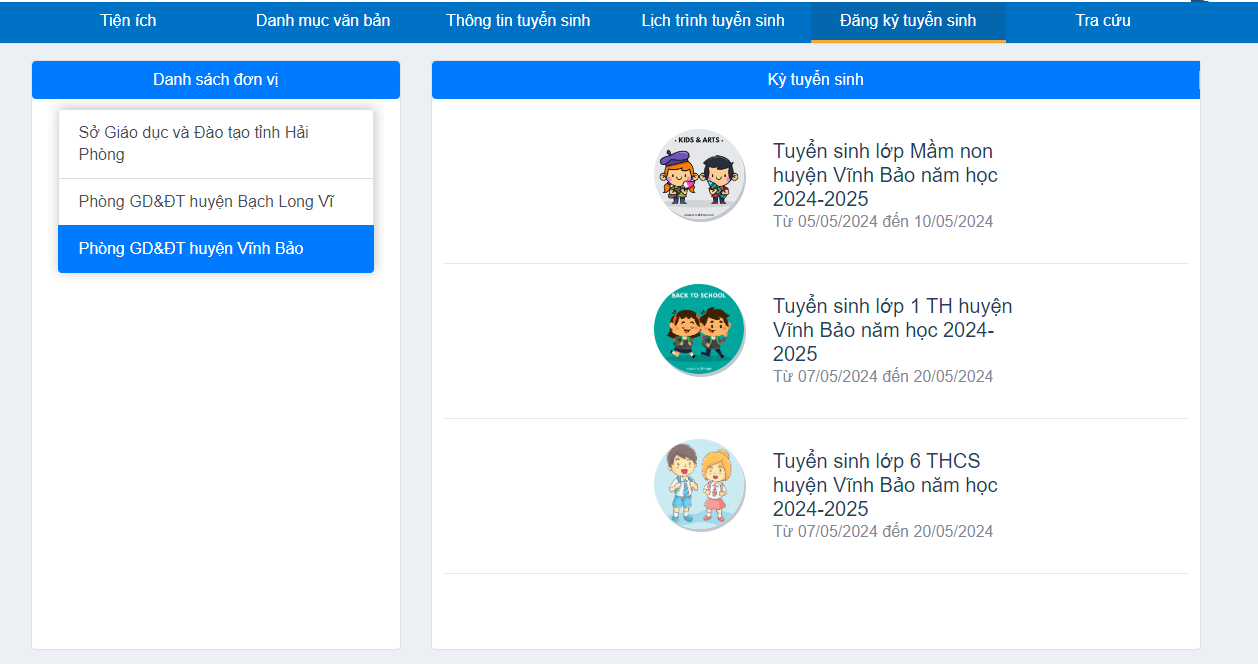Click the Kids & Arts kindergarten enrollment icon
1258x664 pixels.
(699, 175)
